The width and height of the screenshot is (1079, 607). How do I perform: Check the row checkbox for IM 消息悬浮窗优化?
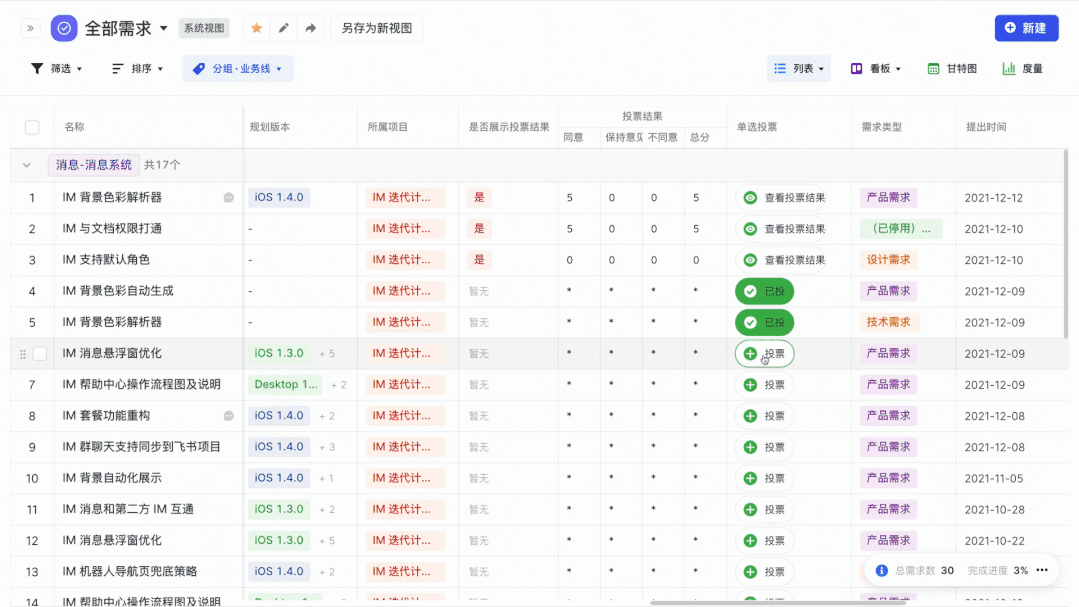[x=40, y=354]
